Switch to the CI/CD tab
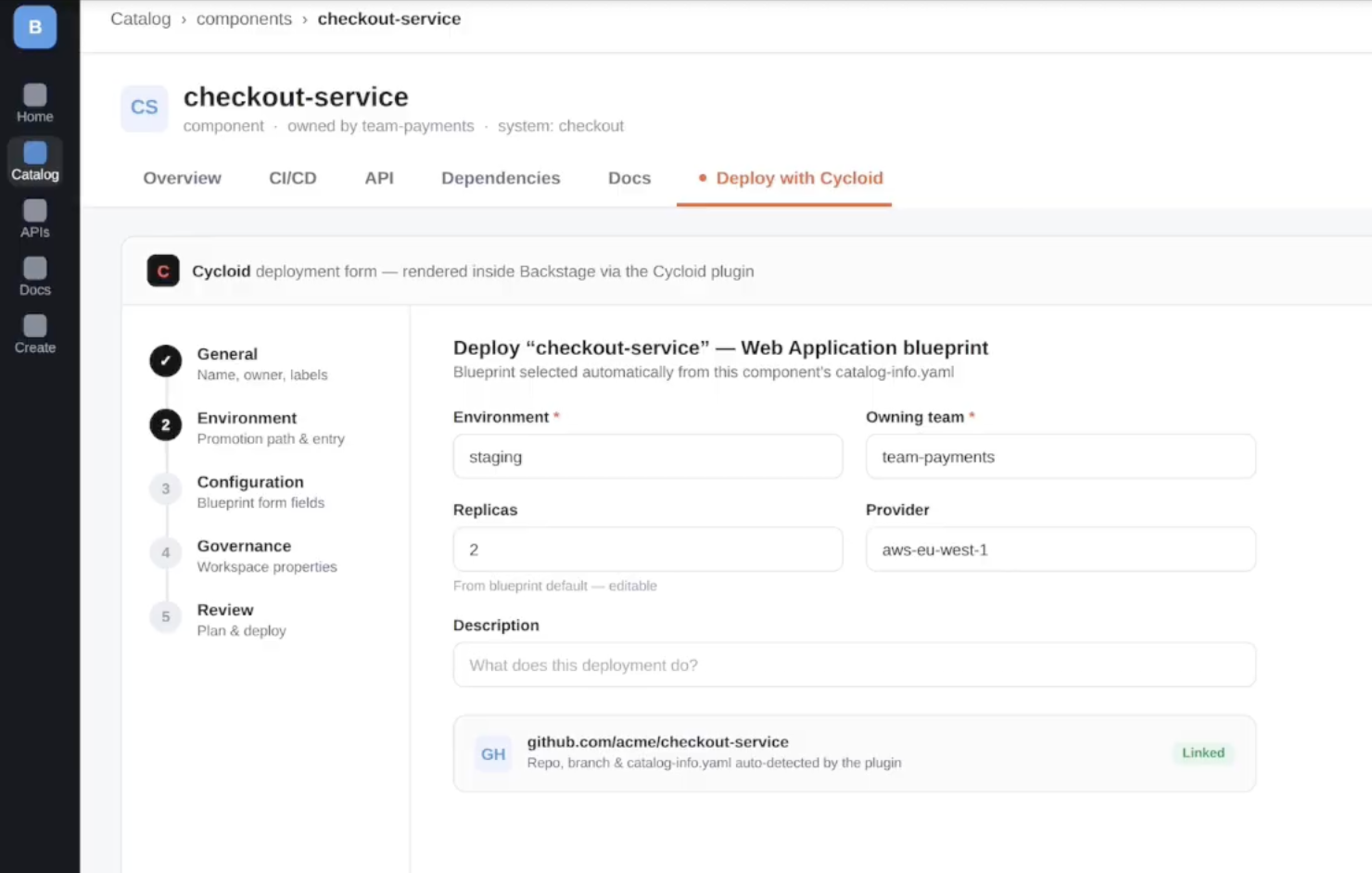1372x873 pixels. click(293, 178)
